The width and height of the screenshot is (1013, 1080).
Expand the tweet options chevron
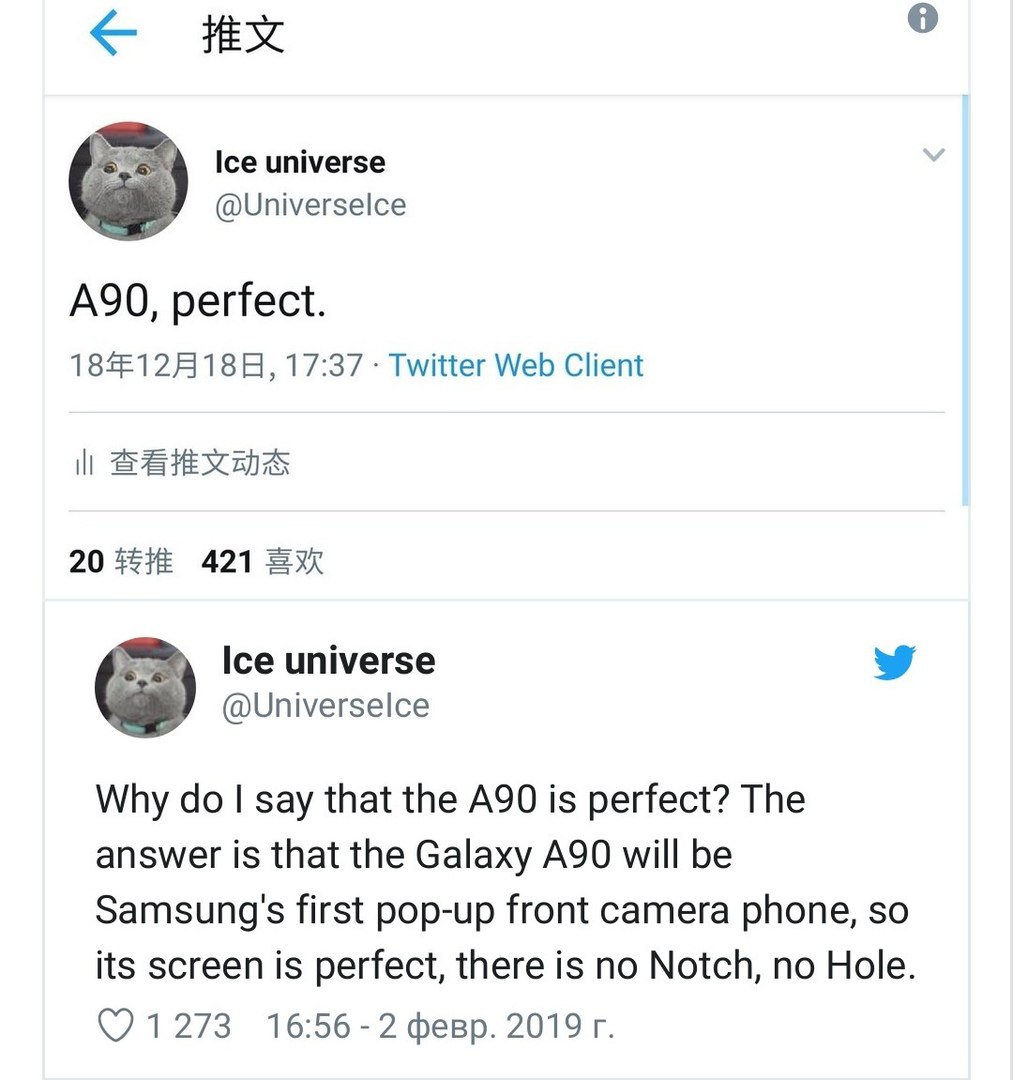(933, 155)
